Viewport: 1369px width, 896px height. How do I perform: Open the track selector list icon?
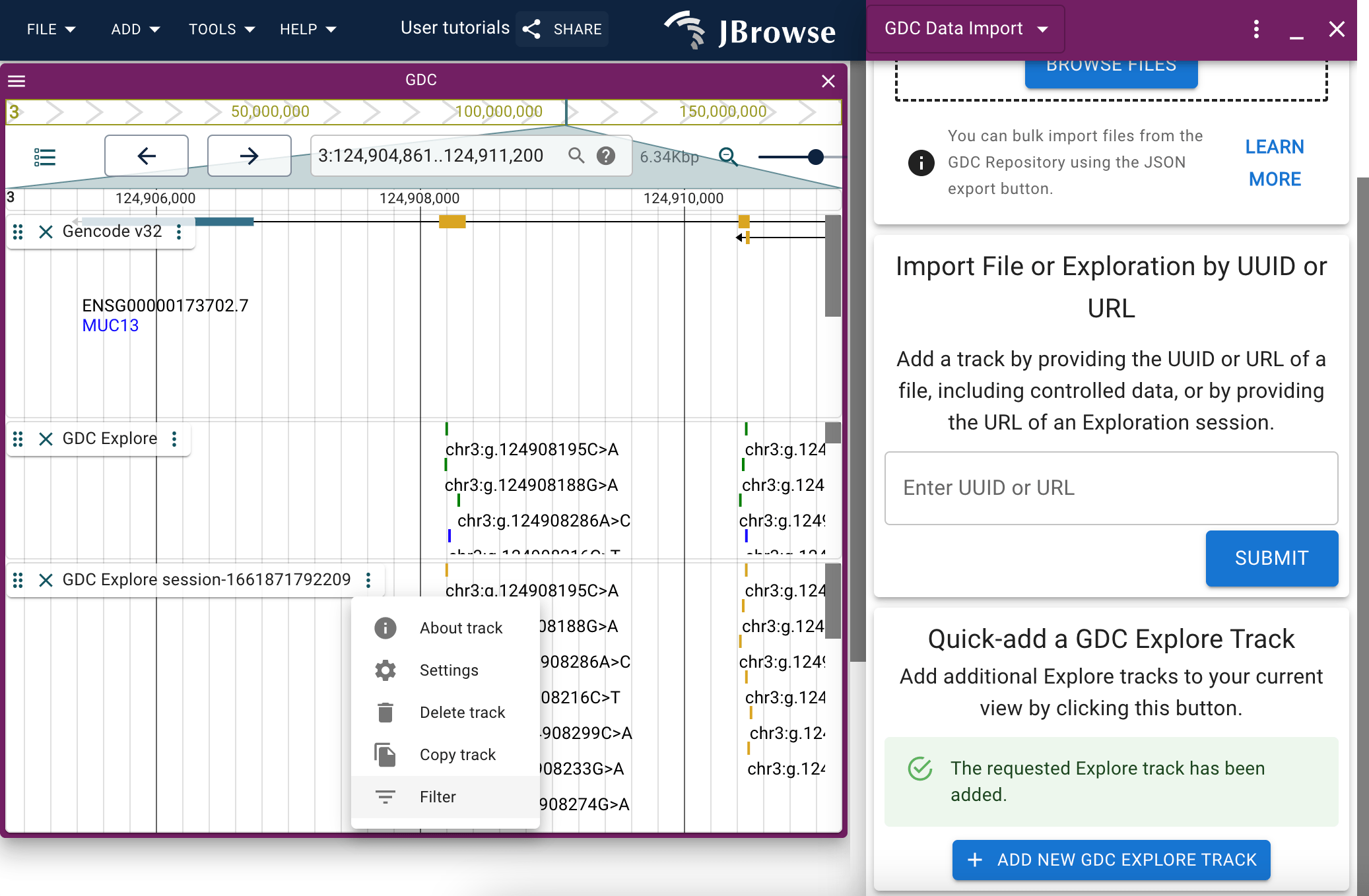click(45, 156)
